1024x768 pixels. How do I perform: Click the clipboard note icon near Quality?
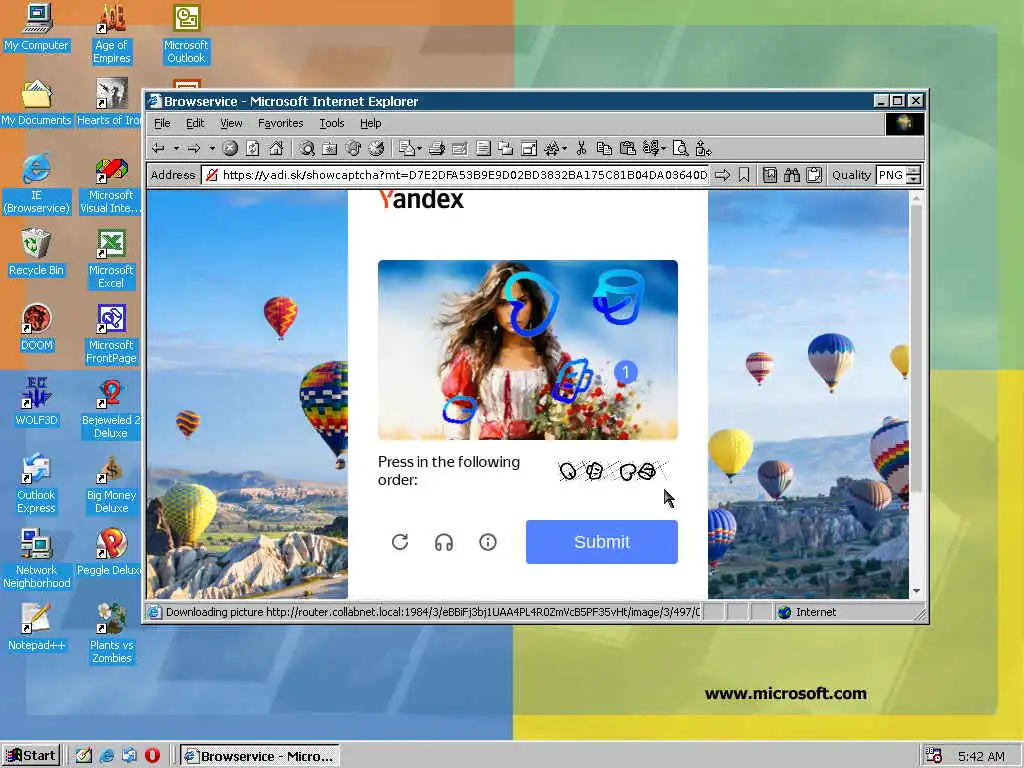click(814, 175)
